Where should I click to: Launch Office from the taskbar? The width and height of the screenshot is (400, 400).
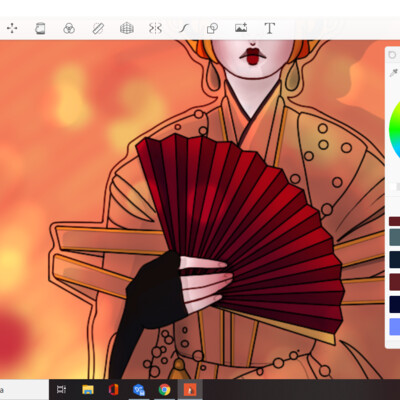[113, 389]
